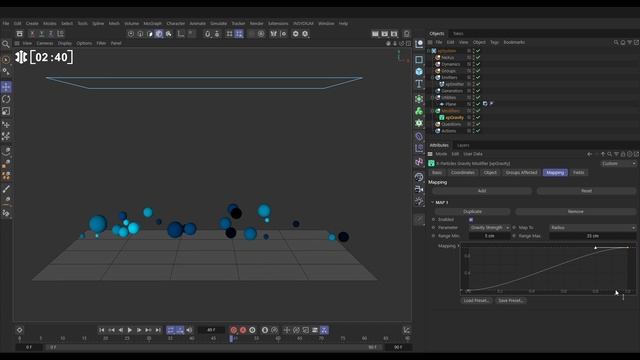Open the Custom layout dropdown in Attributes

618,163
